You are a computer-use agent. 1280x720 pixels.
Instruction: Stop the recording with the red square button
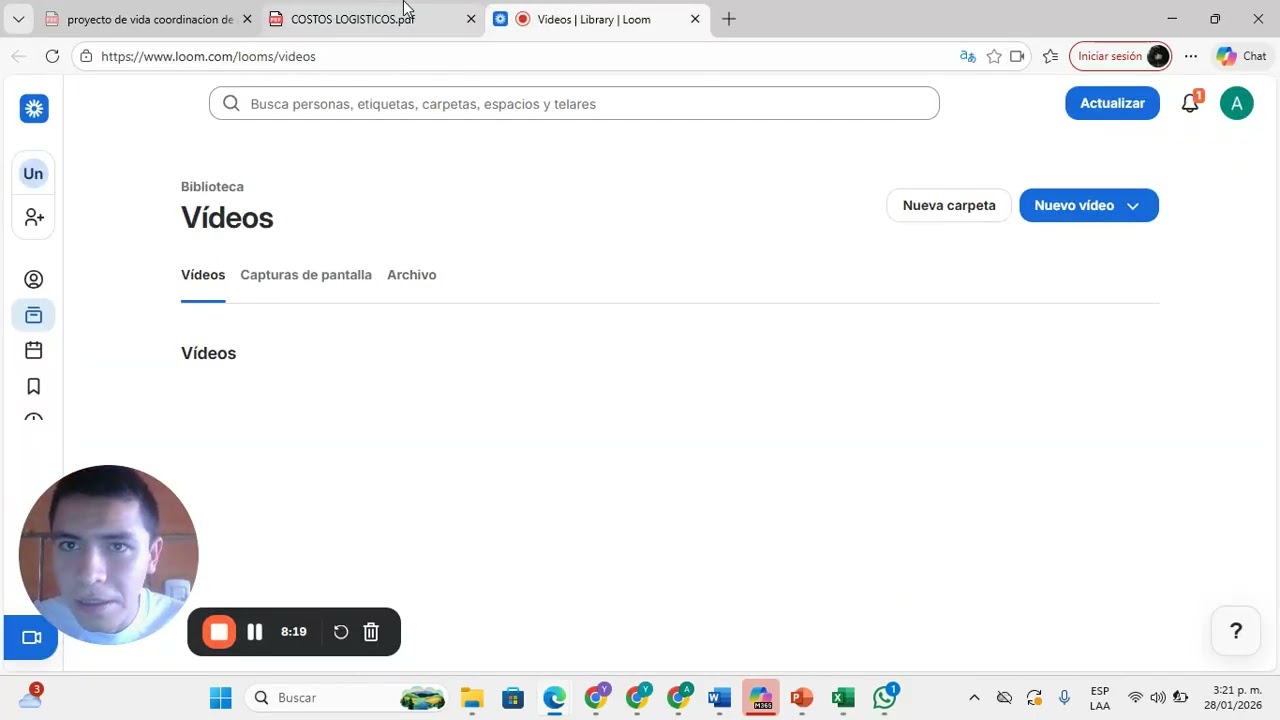(219, 632)
